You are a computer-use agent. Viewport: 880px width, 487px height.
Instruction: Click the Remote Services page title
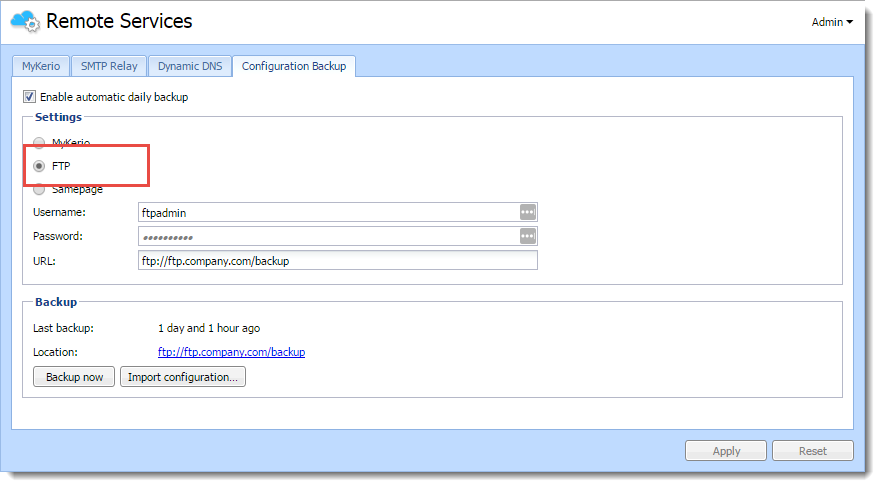(x=119, y=21)
